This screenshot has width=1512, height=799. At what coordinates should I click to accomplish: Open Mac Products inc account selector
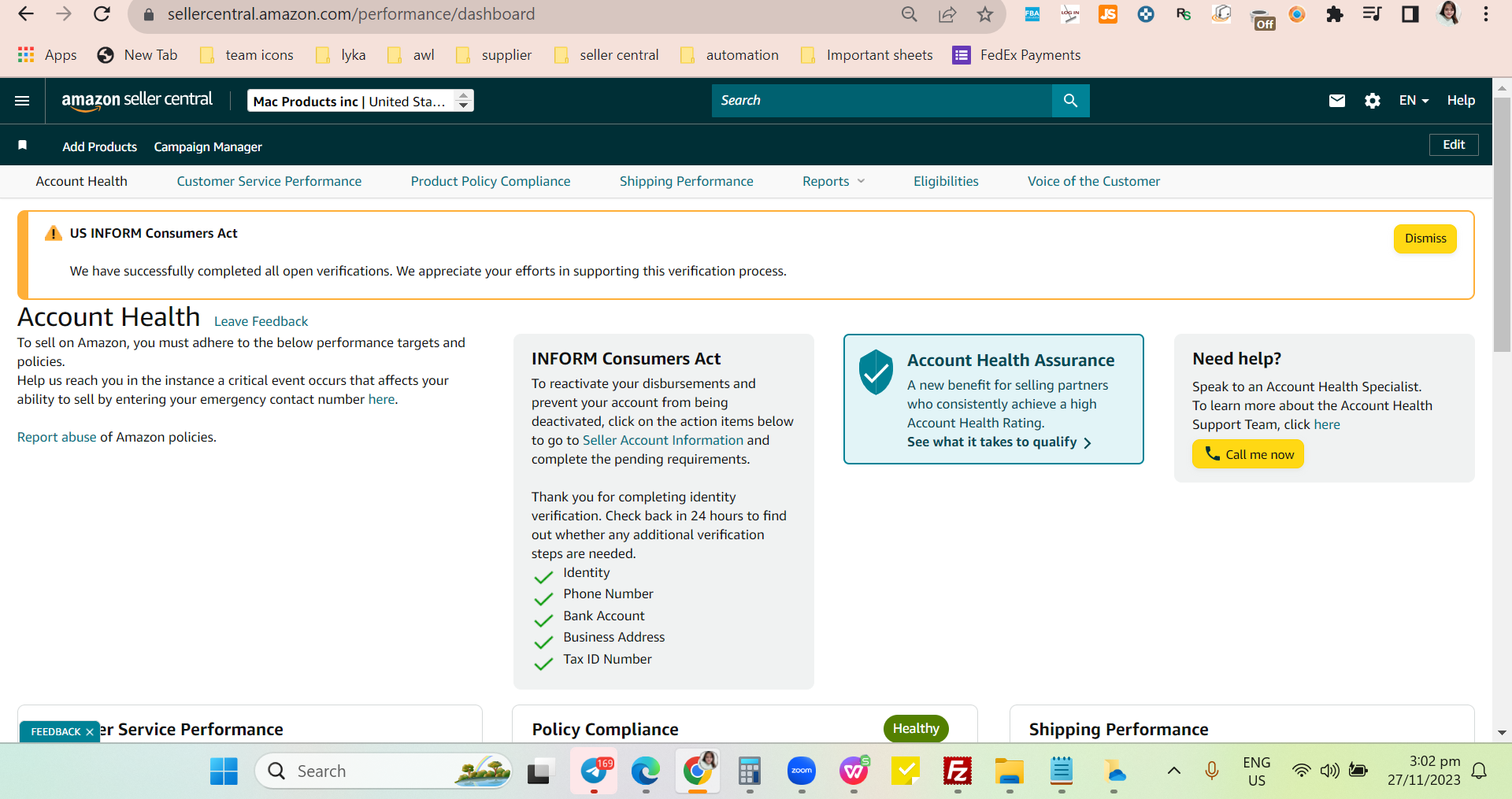[x=361, y=101]
